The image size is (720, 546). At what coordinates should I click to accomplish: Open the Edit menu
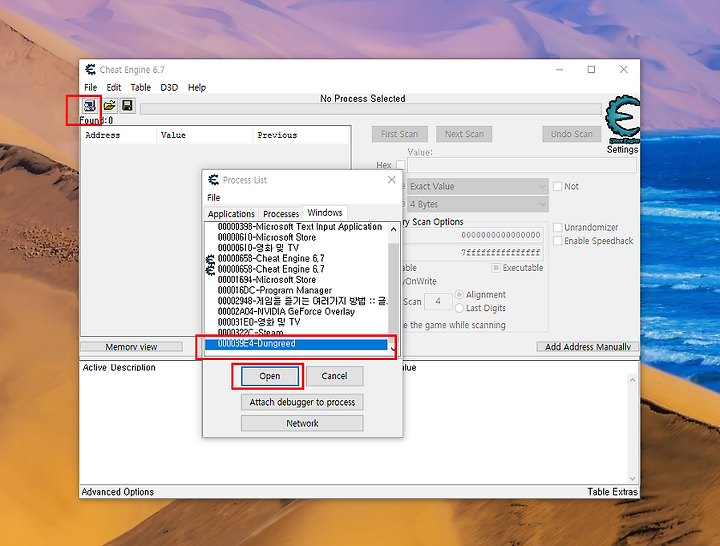tap(113, 87)
